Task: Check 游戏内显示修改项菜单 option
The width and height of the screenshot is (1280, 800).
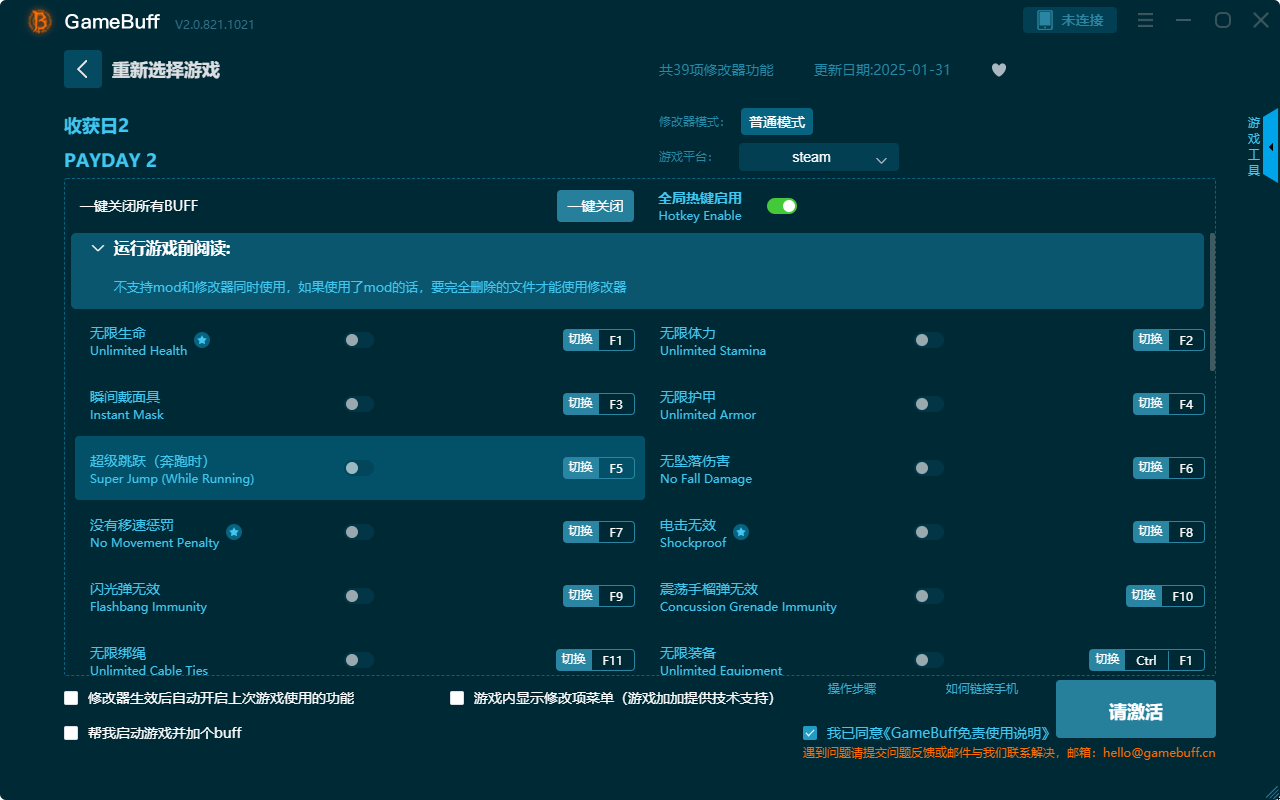Action: coord(456,698)
